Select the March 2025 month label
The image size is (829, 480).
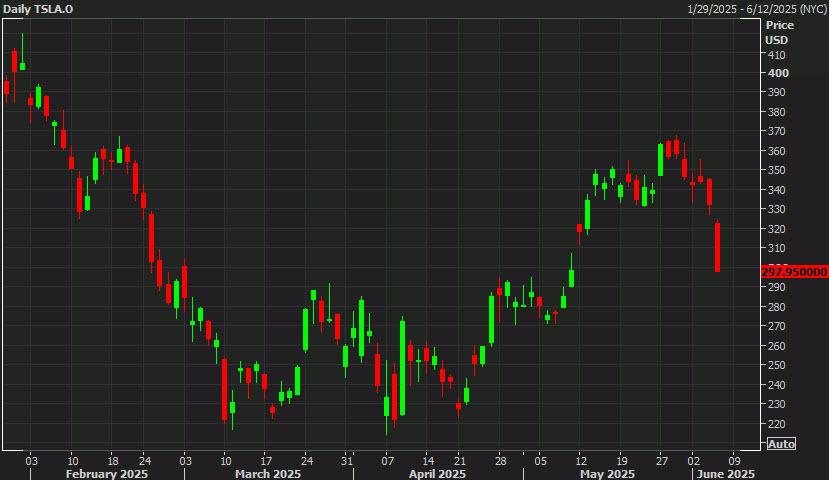click(267, 473)
